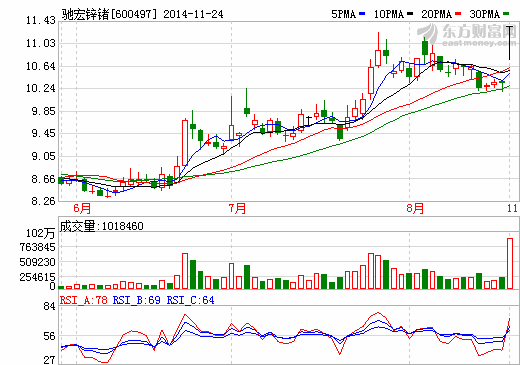The height and width of the screenshot is (365, 520).
Task: Click the 27 RSI axis label
Action: coord(49,360)
